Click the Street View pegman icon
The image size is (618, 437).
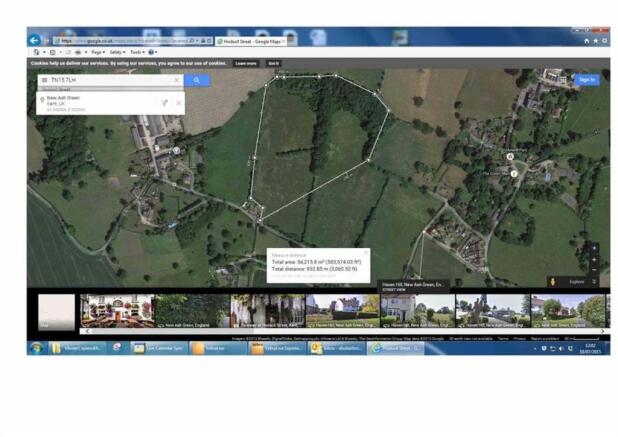pyautogui.click(x=553, y=282)
